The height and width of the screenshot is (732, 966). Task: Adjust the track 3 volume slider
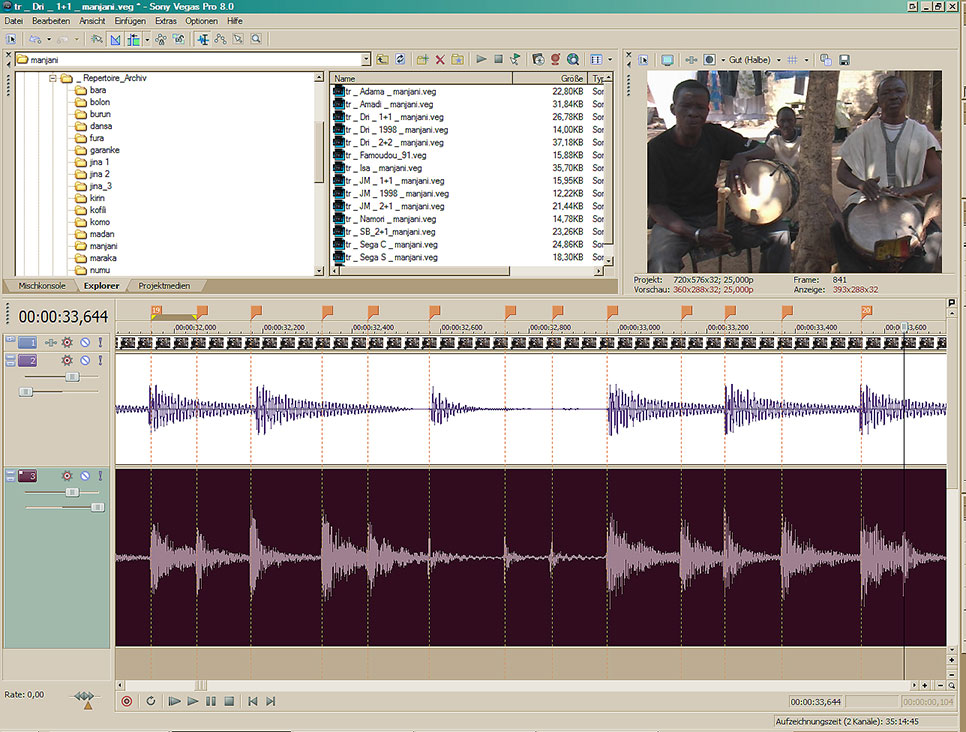tap(72, 492)
